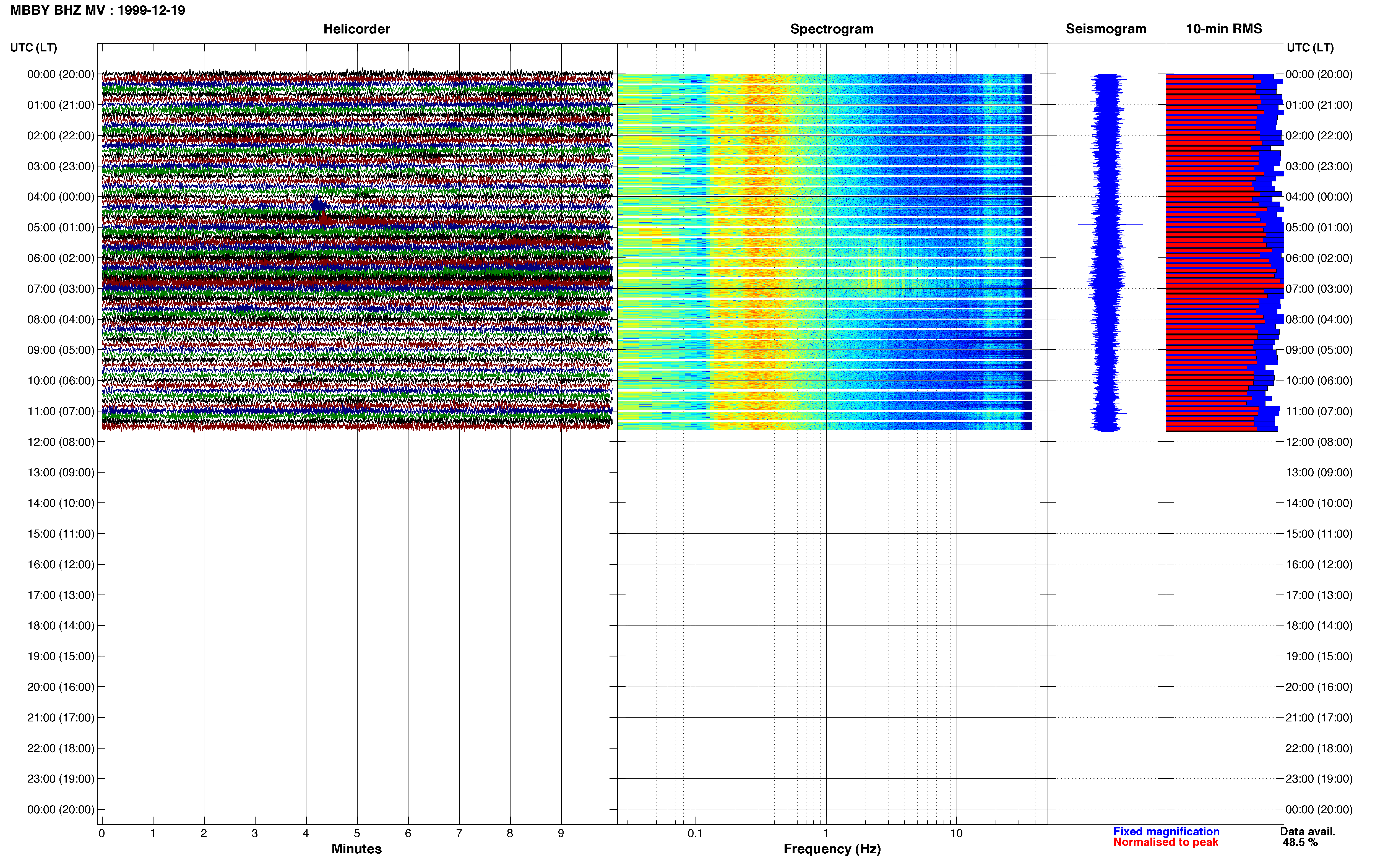1388x868 pixels.
Task: Click the left UTC (LT) axis label
Action: (x=33, y=48)
